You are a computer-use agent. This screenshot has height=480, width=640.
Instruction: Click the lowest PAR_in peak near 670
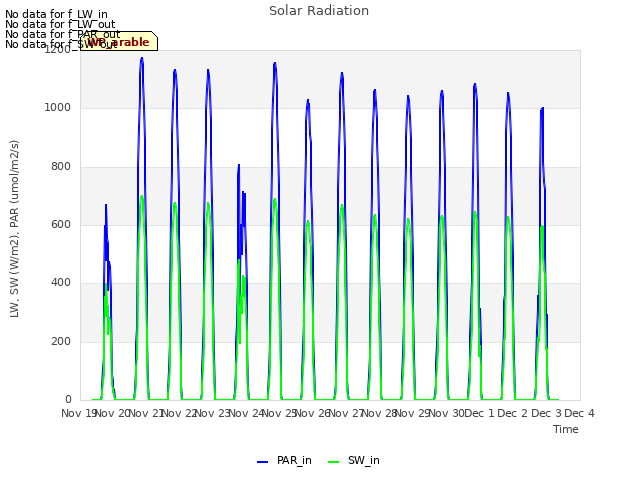[106, 205]
